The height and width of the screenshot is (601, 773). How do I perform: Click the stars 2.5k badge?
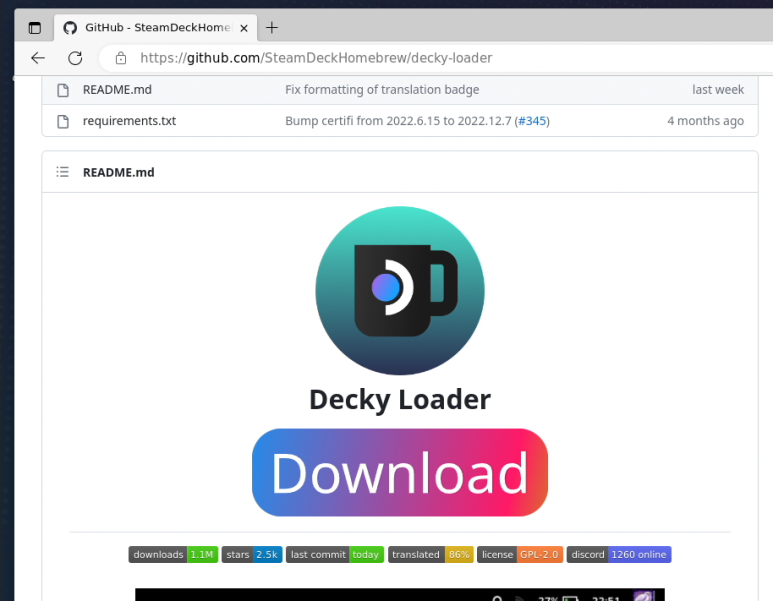pyautogui.click(x=252, y=555)
